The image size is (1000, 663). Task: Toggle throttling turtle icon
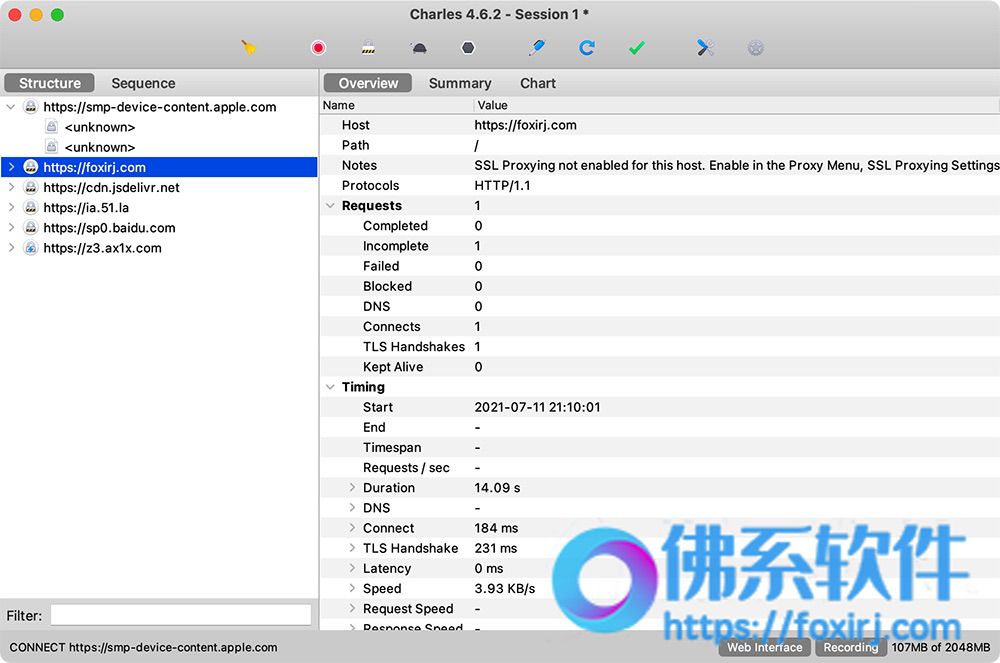(419, 48)
